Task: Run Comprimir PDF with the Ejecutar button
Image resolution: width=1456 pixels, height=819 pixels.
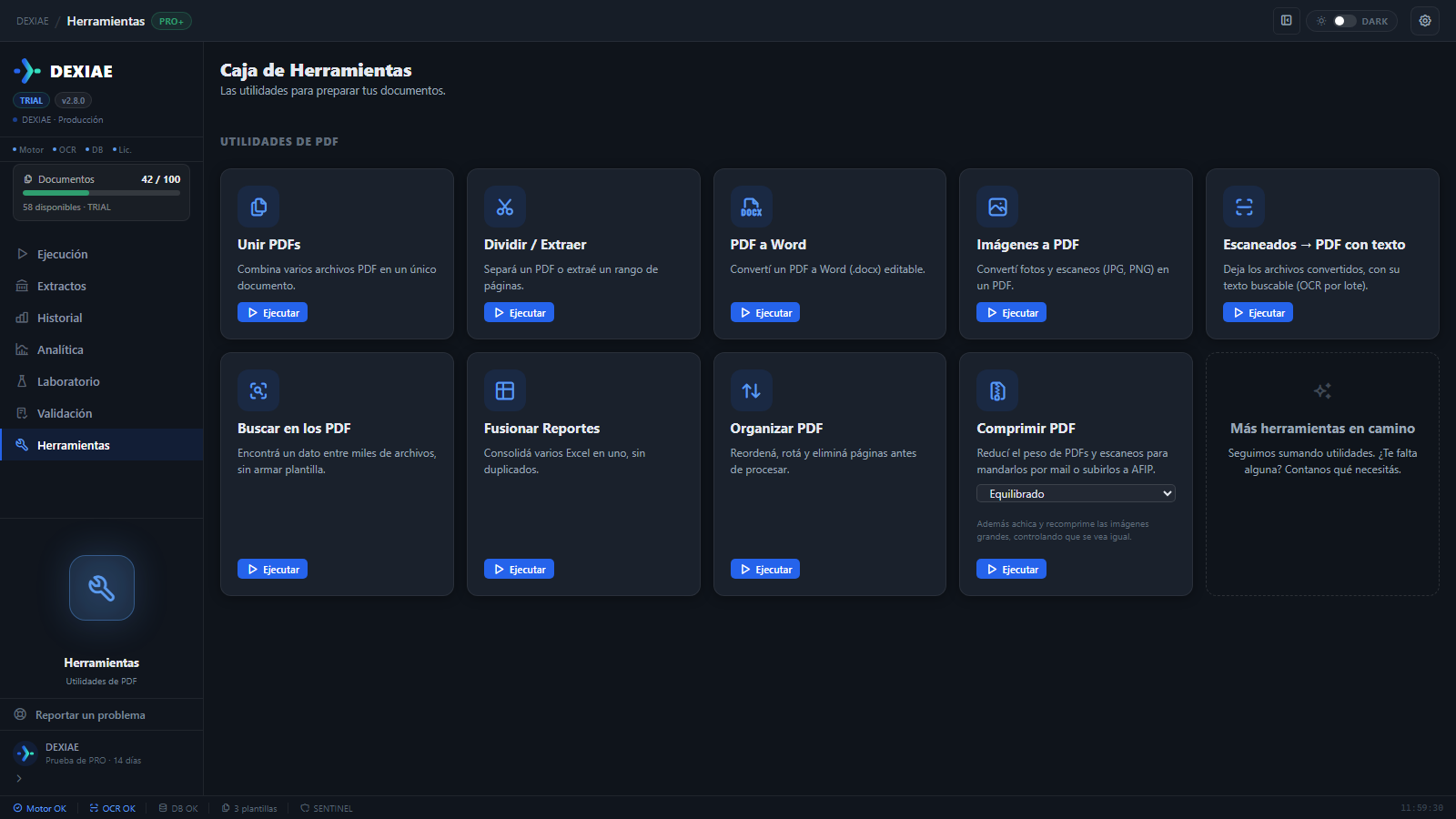Action: (1011, 569)
